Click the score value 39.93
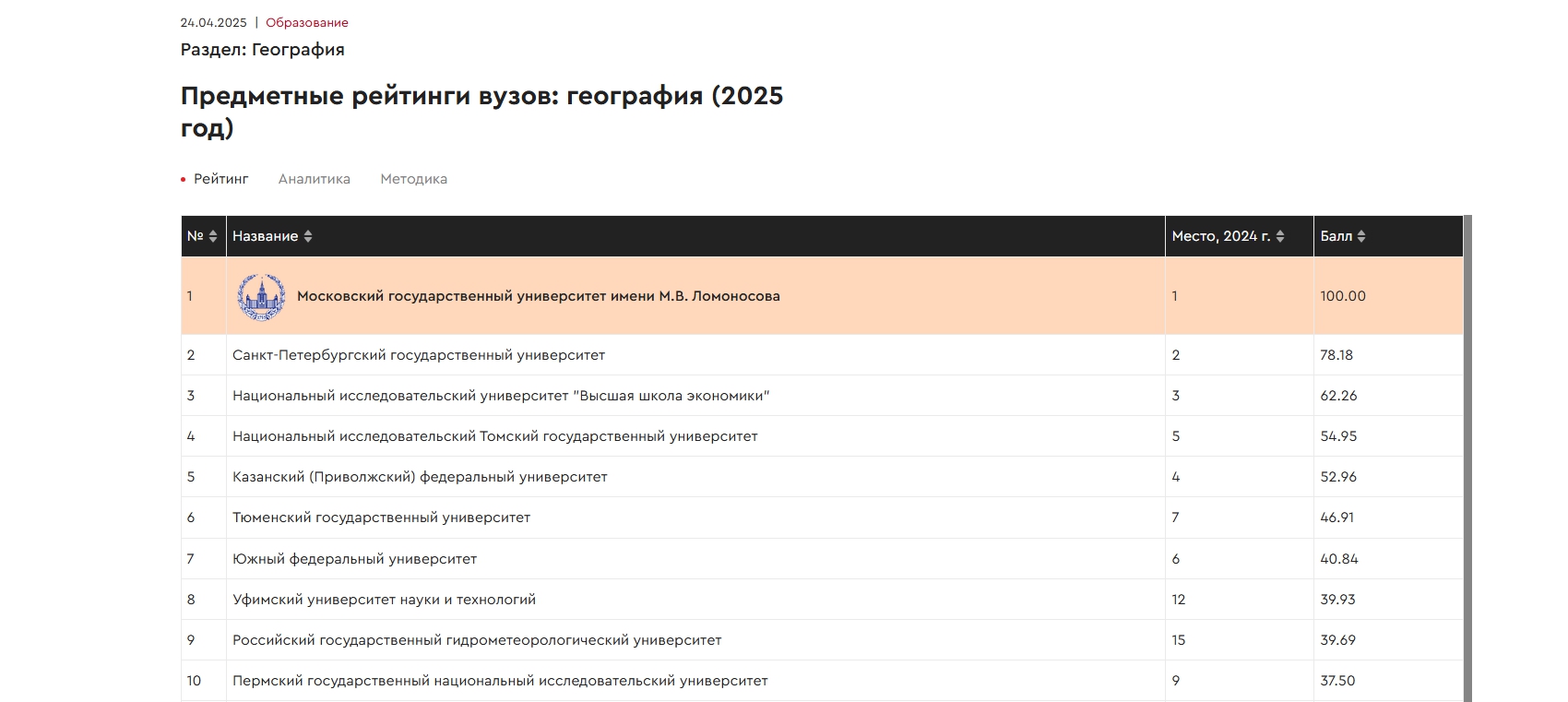1568x702 pixels. pyautogui.click(x=1338, y=600)
